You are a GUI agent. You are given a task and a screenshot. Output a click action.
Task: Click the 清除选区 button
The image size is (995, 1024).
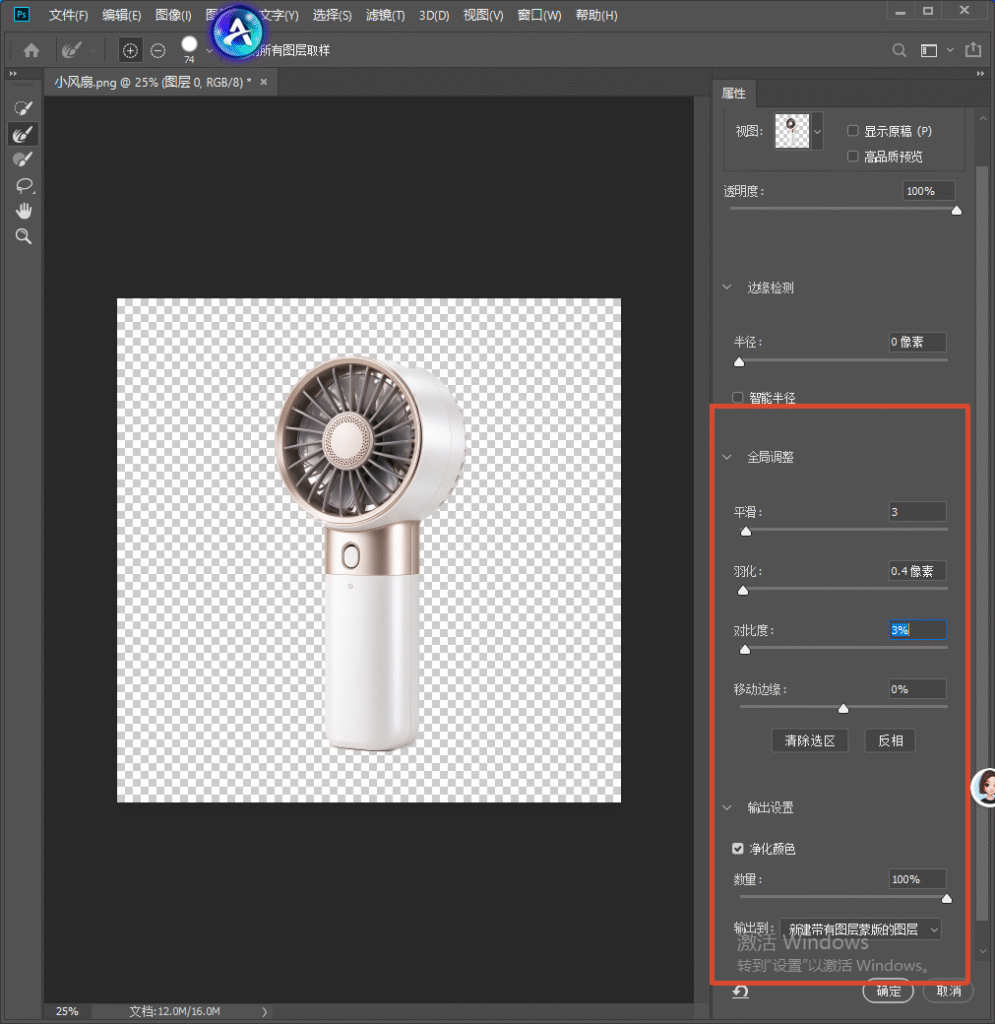point(810,741)
